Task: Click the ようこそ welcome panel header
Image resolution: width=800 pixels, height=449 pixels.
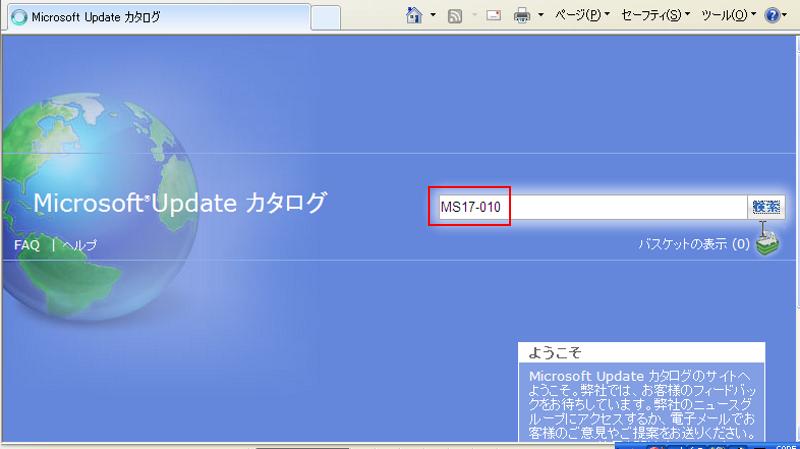Action: 641,353
